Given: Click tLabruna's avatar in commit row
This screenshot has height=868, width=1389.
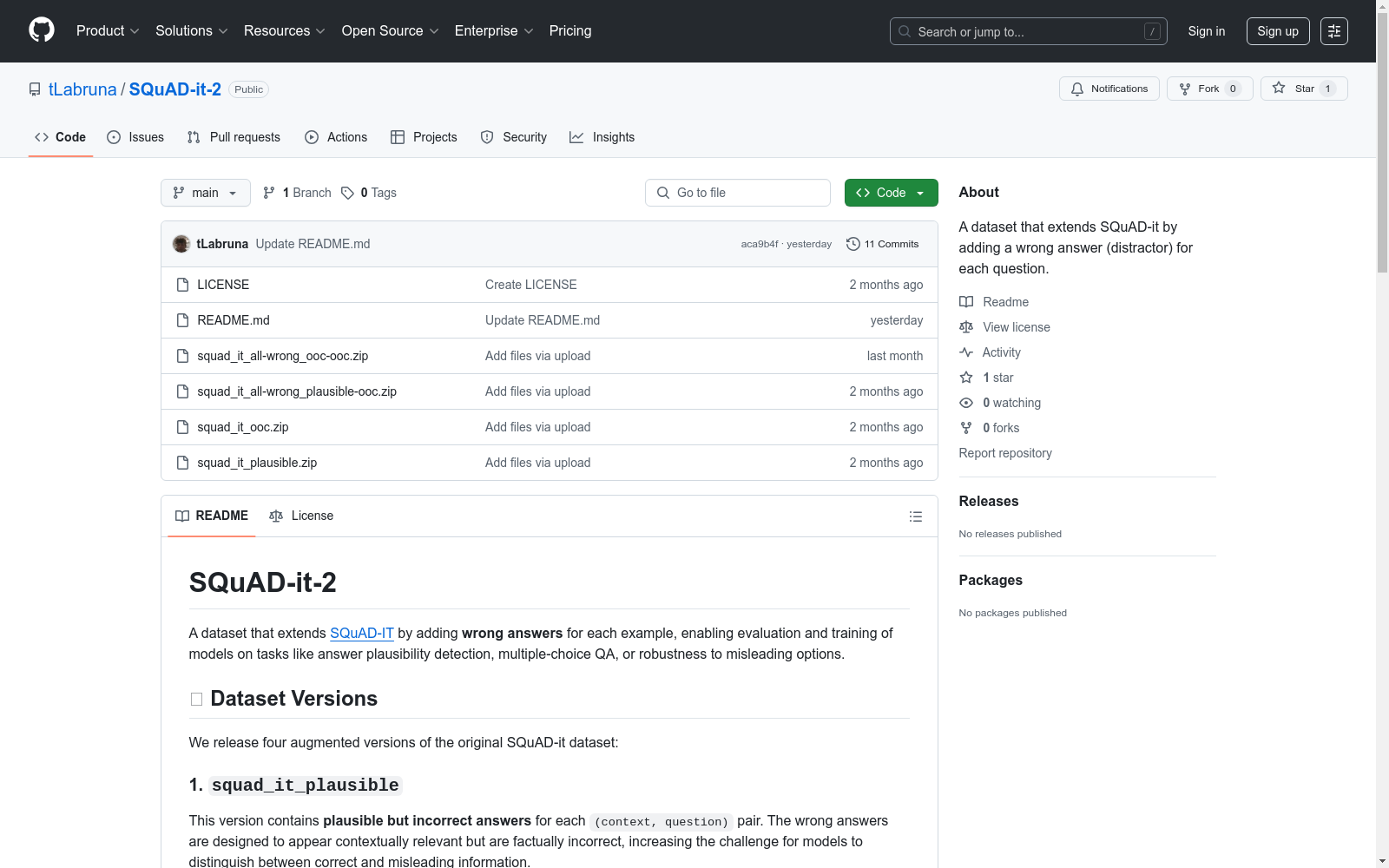Looking at the screenshot, I should pyautogui.click(x=181, y=244).
